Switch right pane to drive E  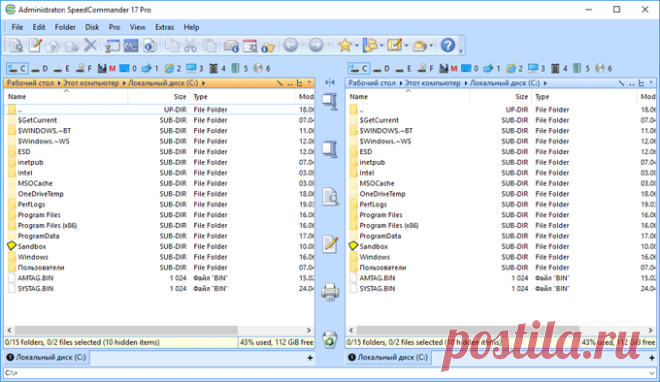tap(404, 68)
